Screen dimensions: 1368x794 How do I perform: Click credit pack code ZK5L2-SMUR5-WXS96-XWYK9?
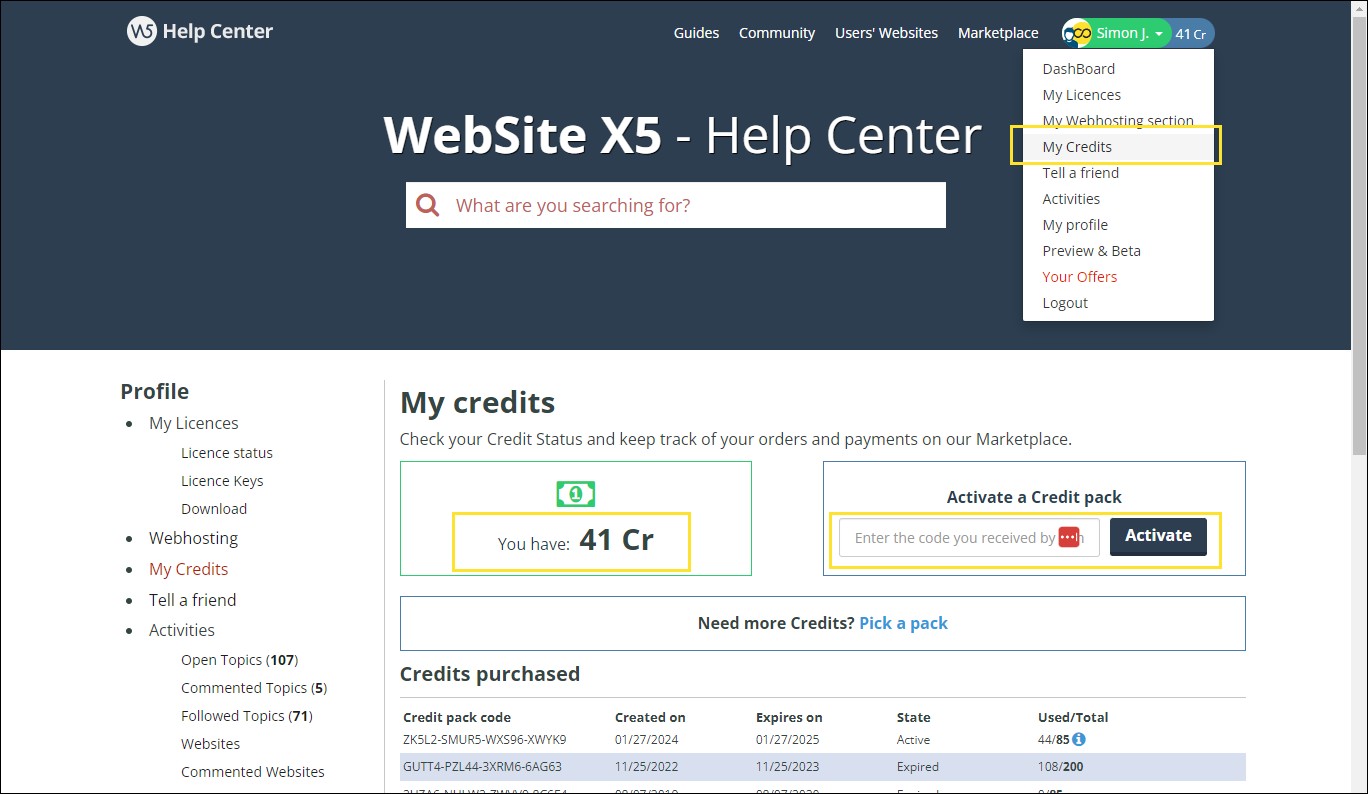(x=485, y=740)
